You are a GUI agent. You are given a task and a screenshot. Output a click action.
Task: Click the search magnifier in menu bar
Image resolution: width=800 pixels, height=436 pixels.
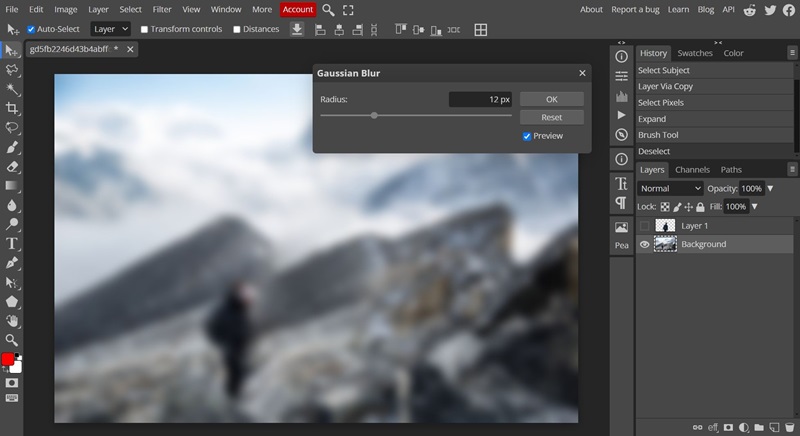pyautogui.click(x=329, y=10)
